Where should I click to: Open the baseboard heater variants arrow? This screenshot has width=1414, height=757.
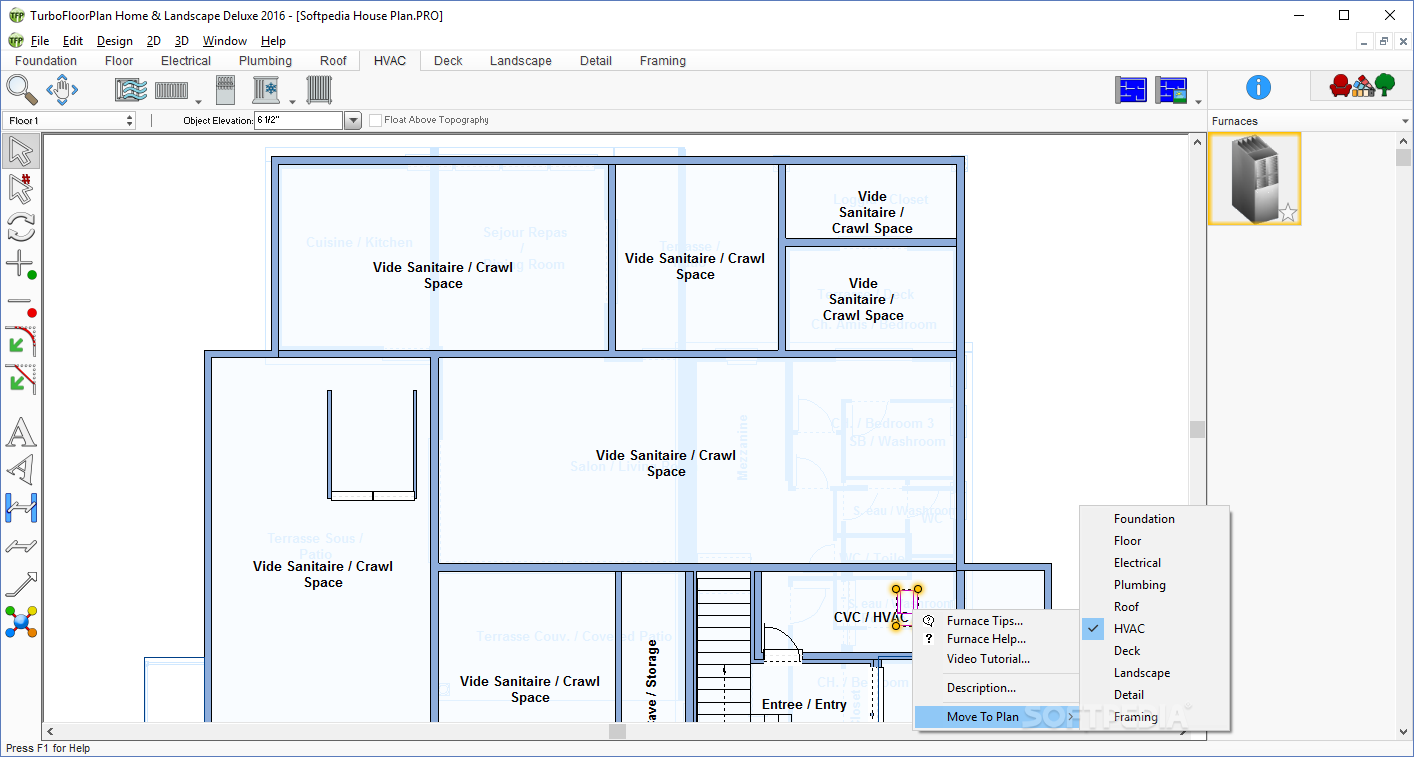coord(198,101)
